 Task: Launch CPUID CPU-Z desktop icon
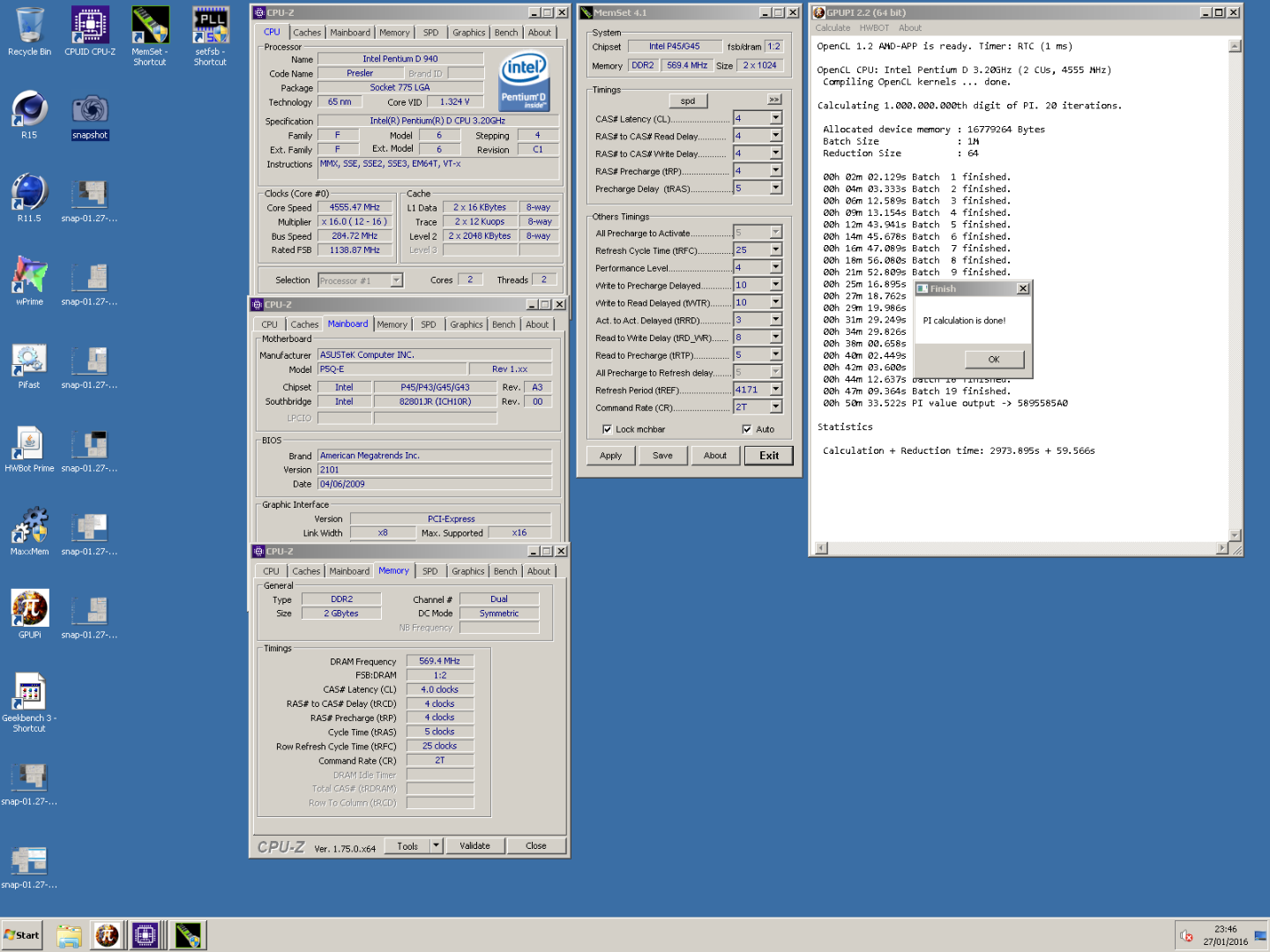tap(90, 32)
